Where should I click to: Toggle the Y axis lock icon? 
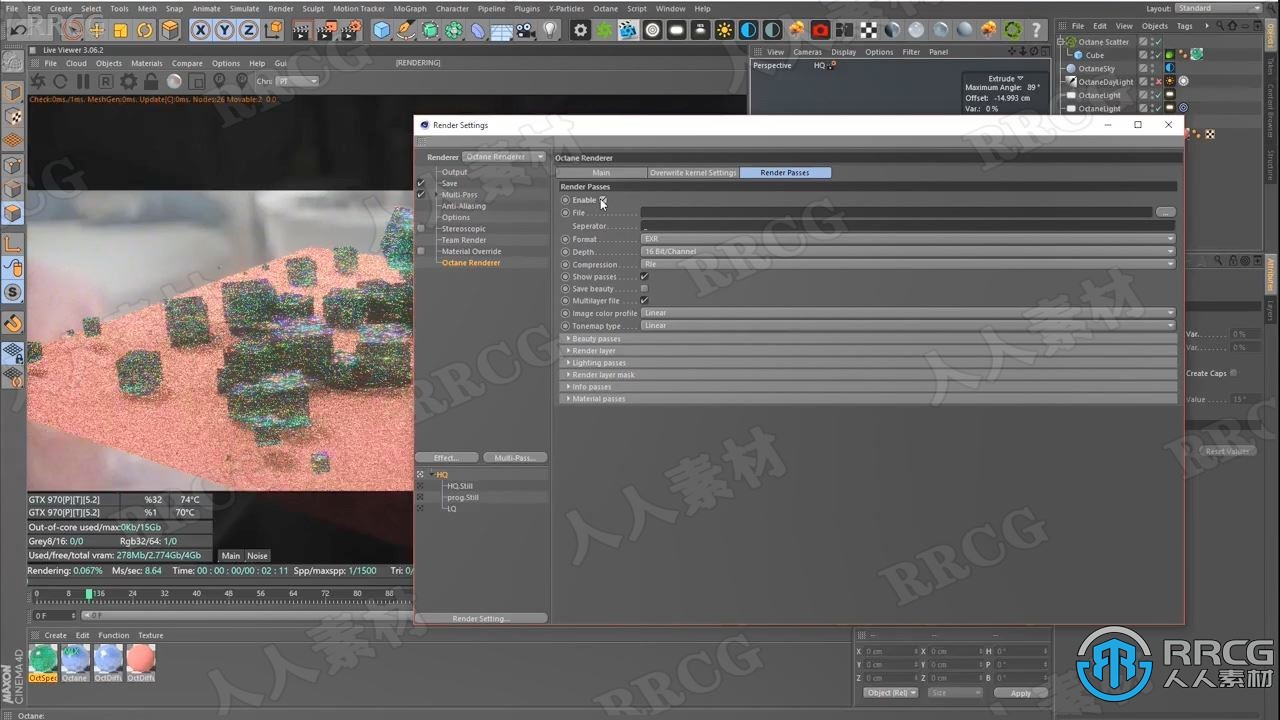click(x=224, y=30)
